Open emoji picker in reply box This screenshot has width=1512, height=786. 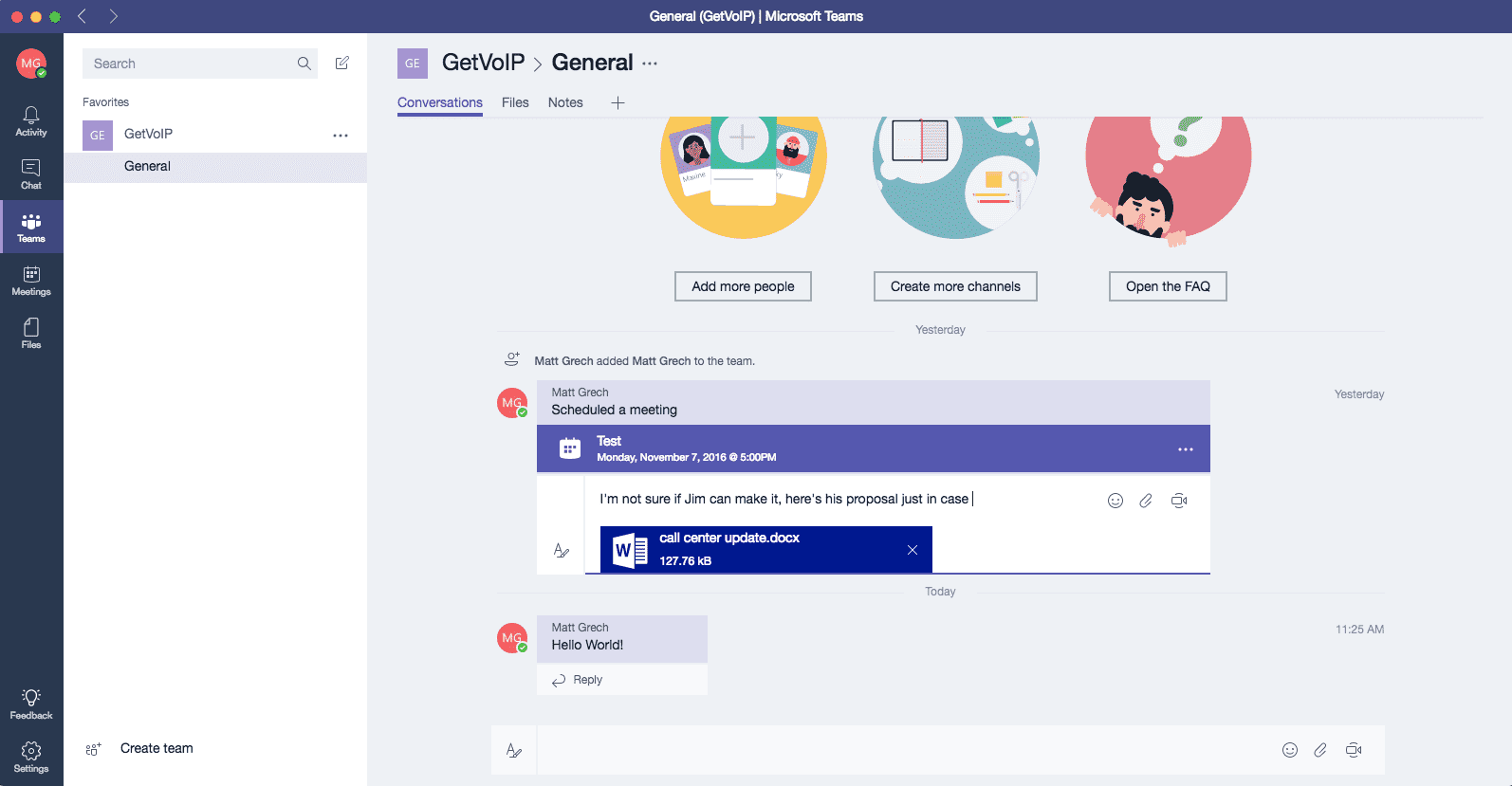tap(1116, 501)
